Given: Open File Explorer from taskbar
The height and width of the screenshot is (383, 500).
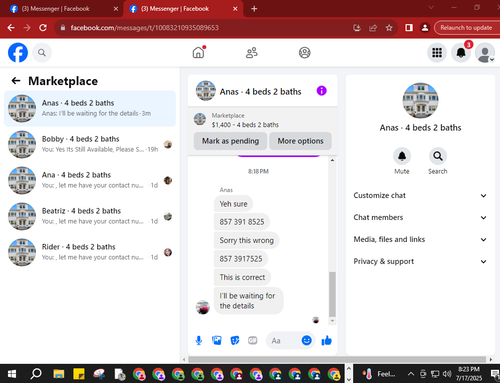Looking at the screenshot, I should coord(59,374).
